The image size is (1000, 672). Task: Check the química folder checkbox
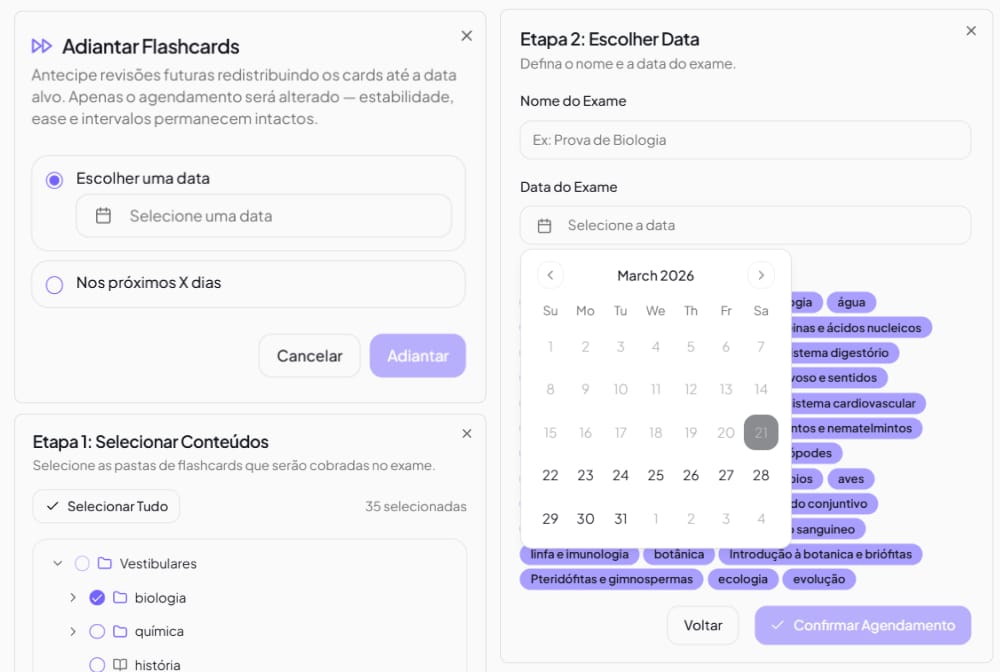pos(97,632)
